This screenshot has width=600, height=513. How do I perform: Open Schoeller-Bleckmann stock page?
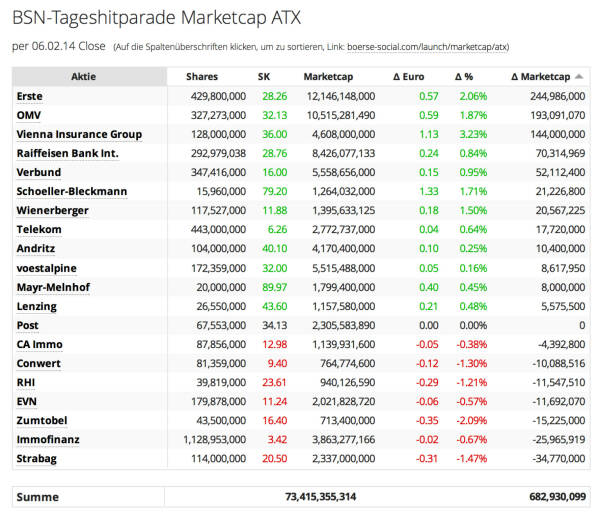(x=72, y=191)
